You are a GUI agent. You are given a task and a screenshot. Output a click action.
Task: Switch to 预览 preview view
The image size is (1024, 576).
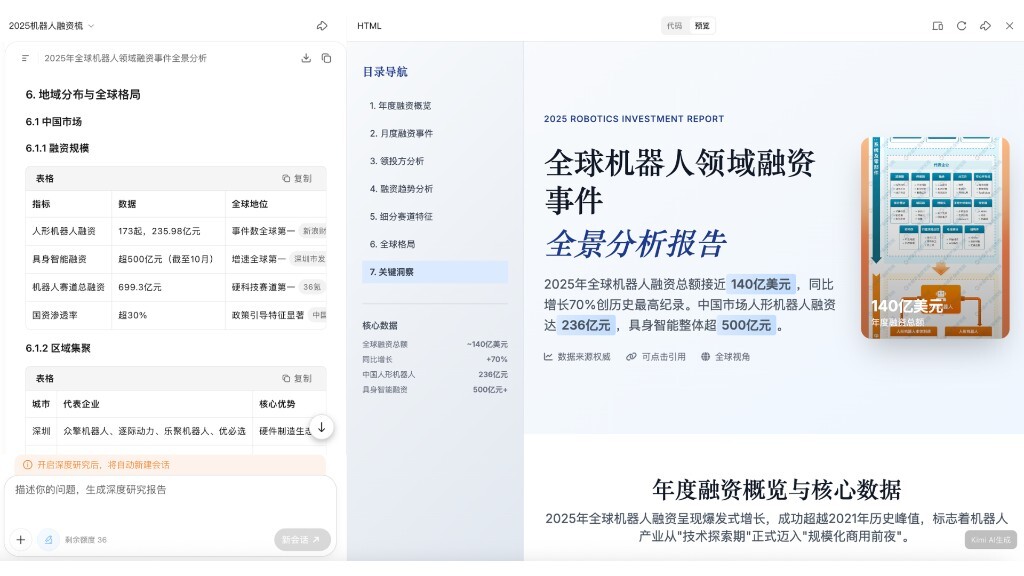[702, 26]
